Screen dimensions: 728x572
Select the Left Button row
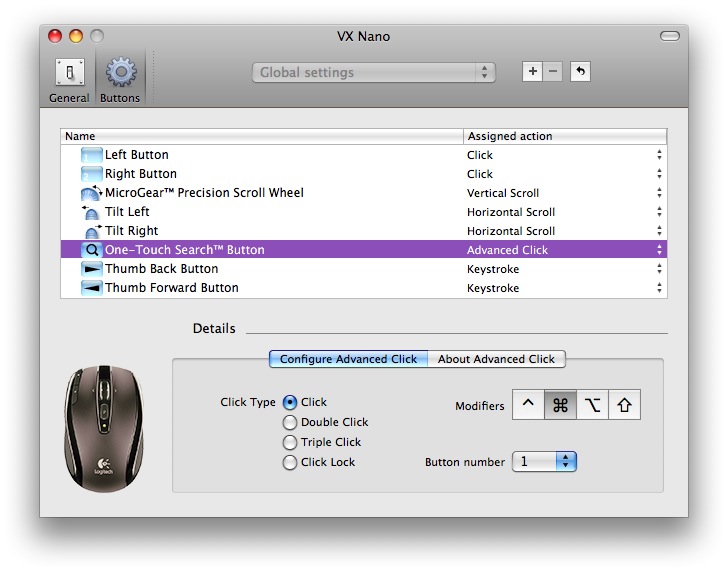[364, 155]
